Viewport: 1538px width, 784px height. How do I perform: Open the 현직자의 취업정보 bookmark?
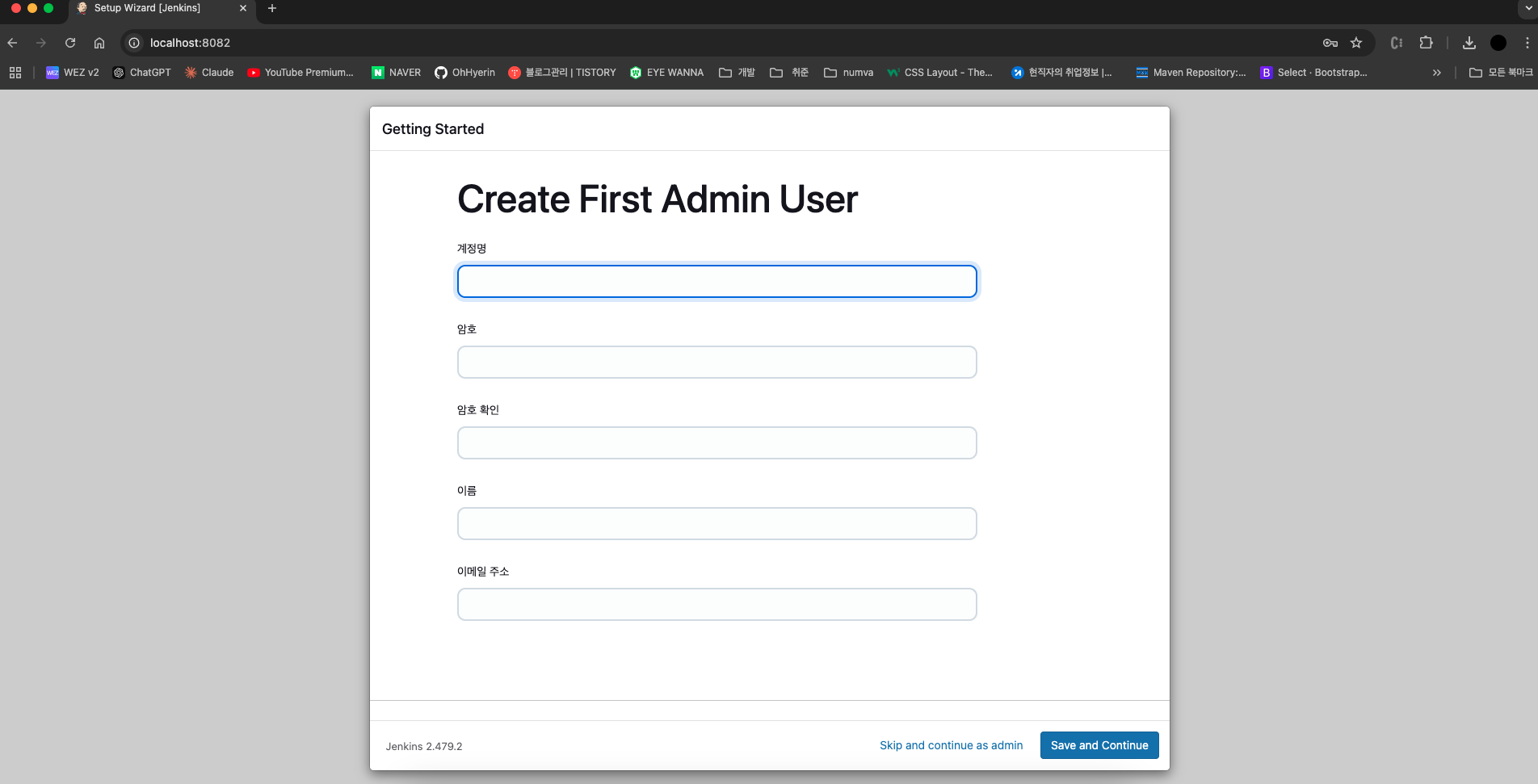point(1061,73)
